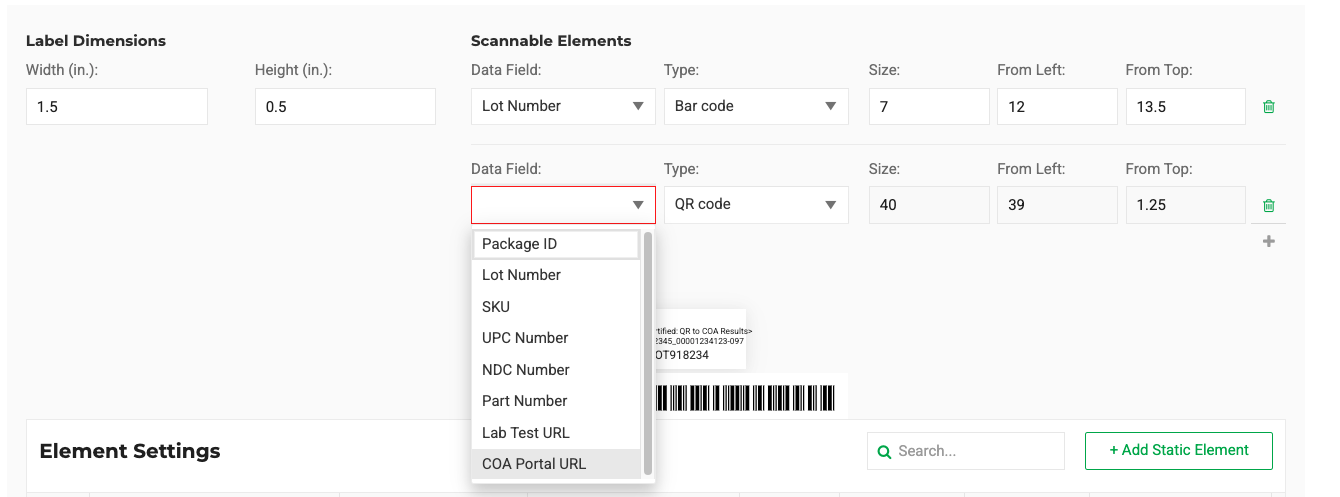Expand the QR code type dropdown
This screenshot has height=497, width=1340.
coord(756,205)
